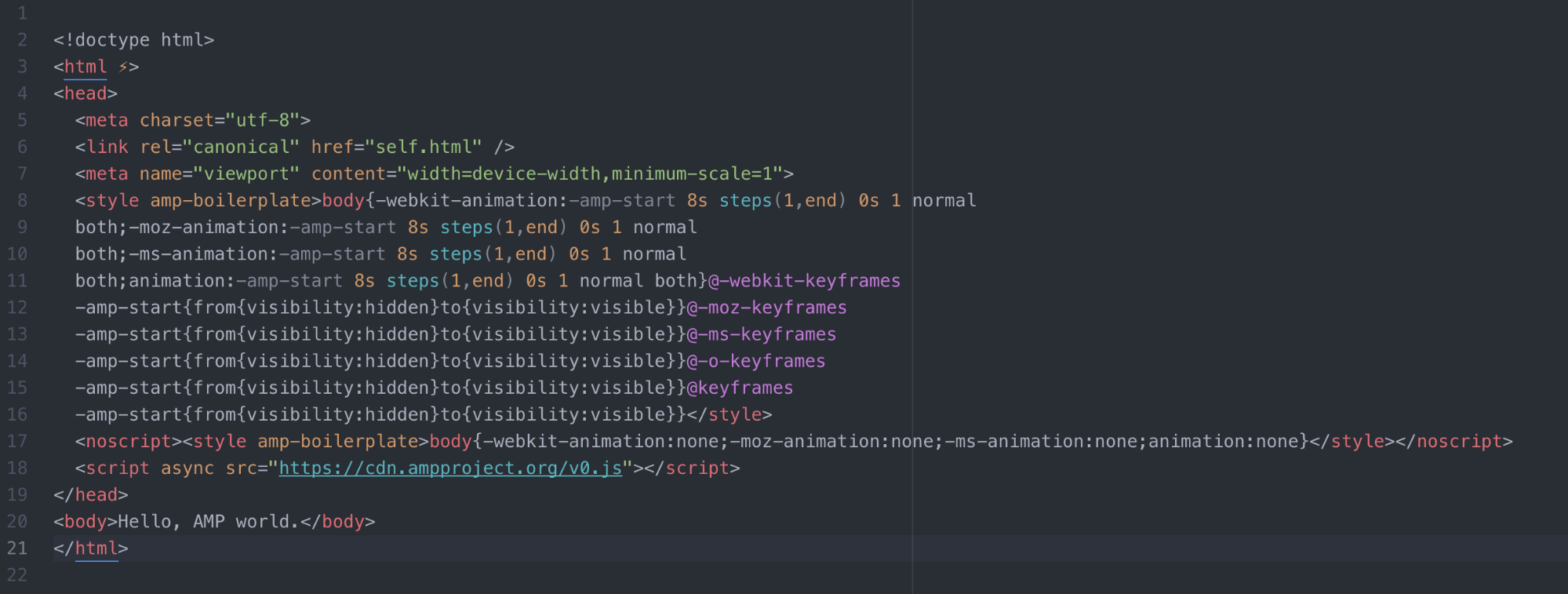Click the amp-boilerplate attribute on style tag
Image resolution: width=1568 pixels, height=594 pixels.
click(x=231, y=201)
